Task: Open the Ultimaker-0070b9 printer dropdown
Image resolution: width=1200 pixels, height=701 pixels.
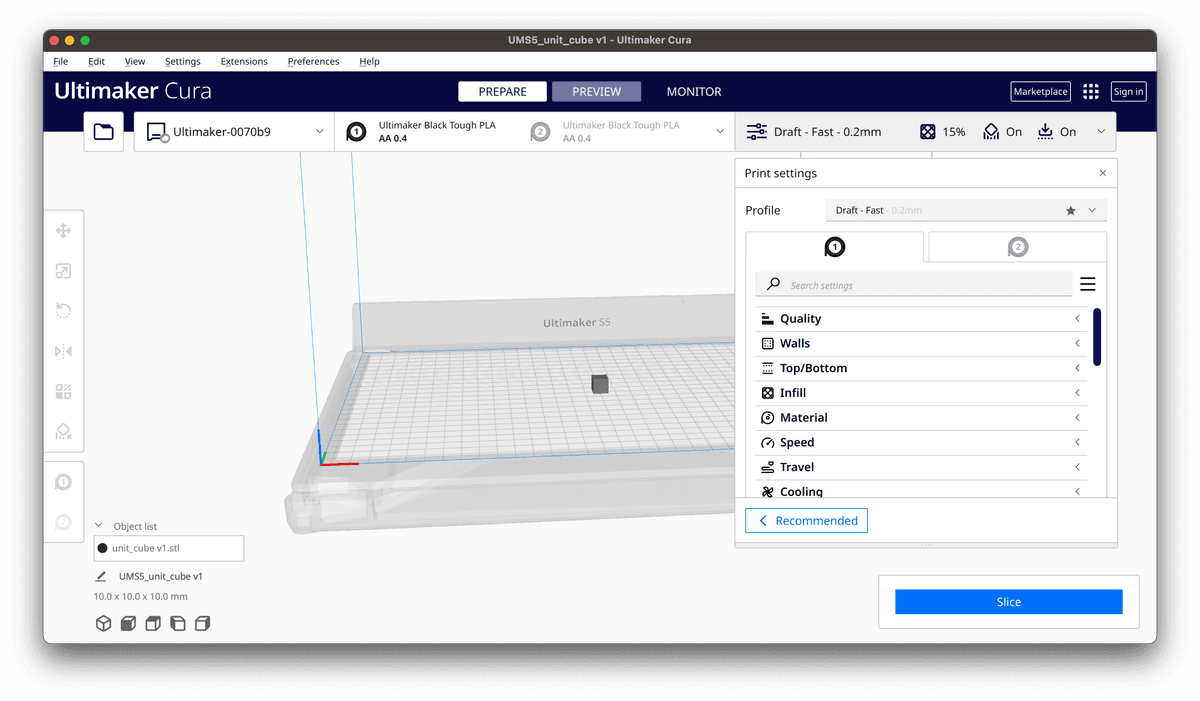Action: 234,132
